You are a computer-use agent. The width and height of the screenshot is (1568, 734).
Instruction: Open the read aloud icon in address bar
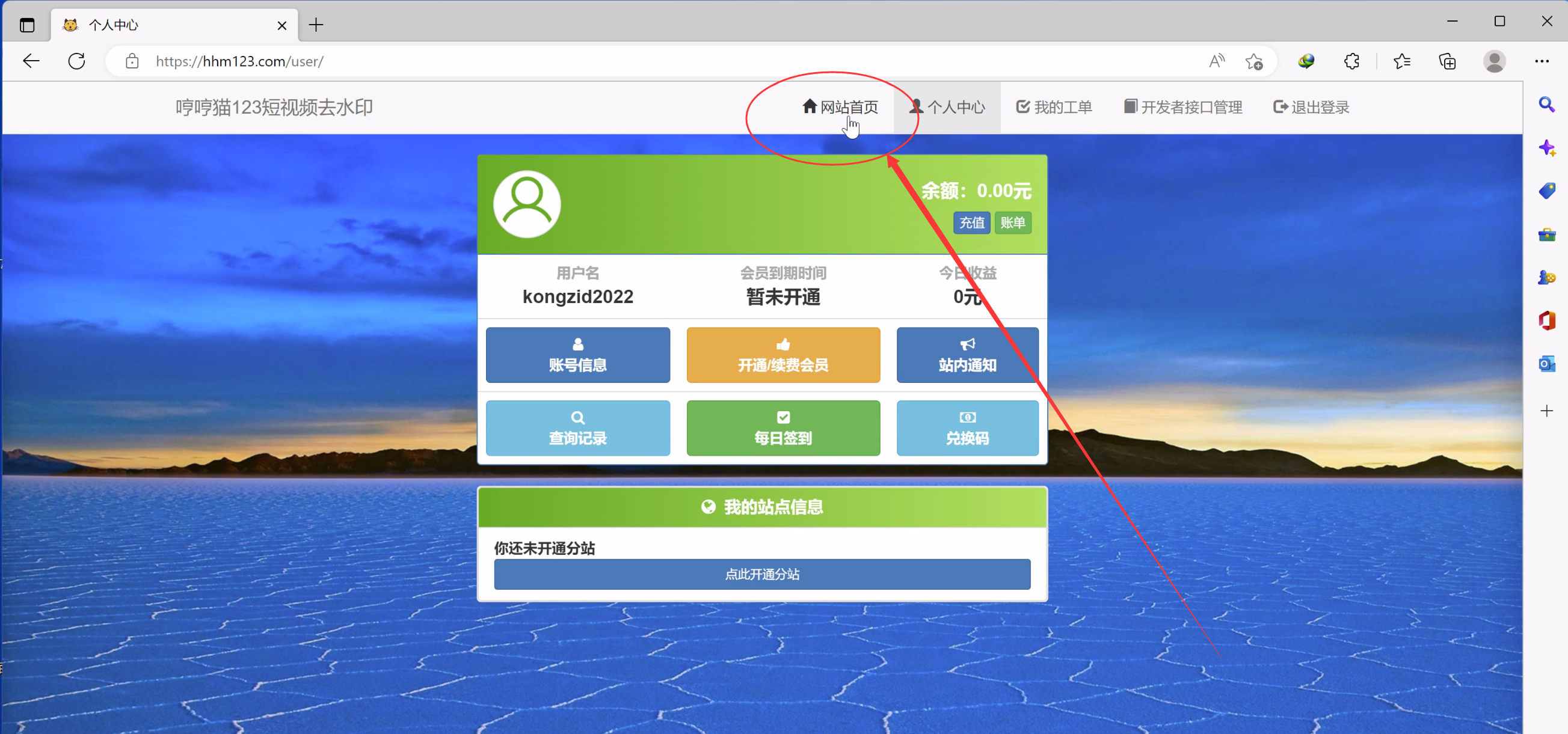[x=1216, y=61]
